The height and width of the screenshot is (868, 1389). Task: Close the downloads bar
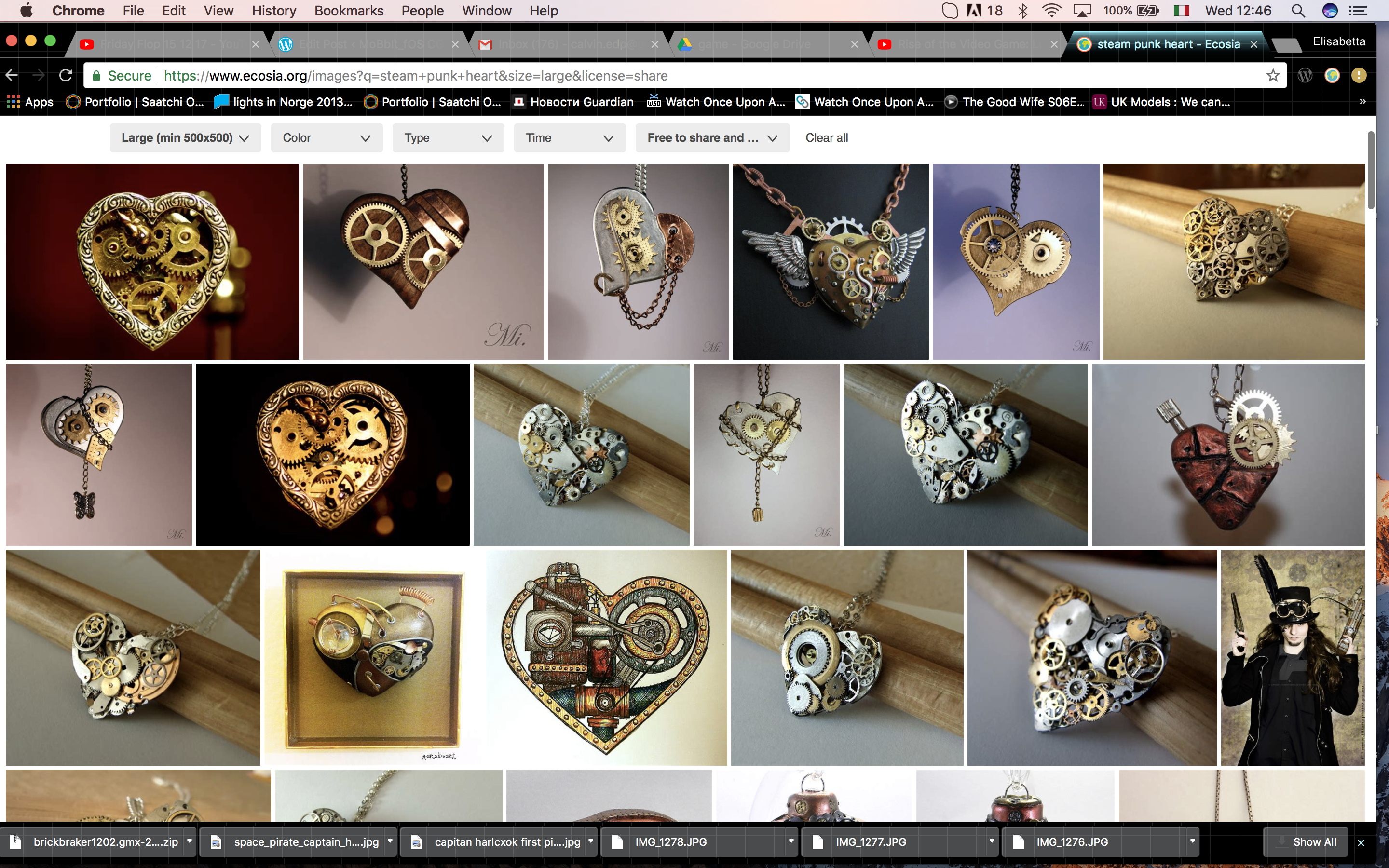[1361, 842]
